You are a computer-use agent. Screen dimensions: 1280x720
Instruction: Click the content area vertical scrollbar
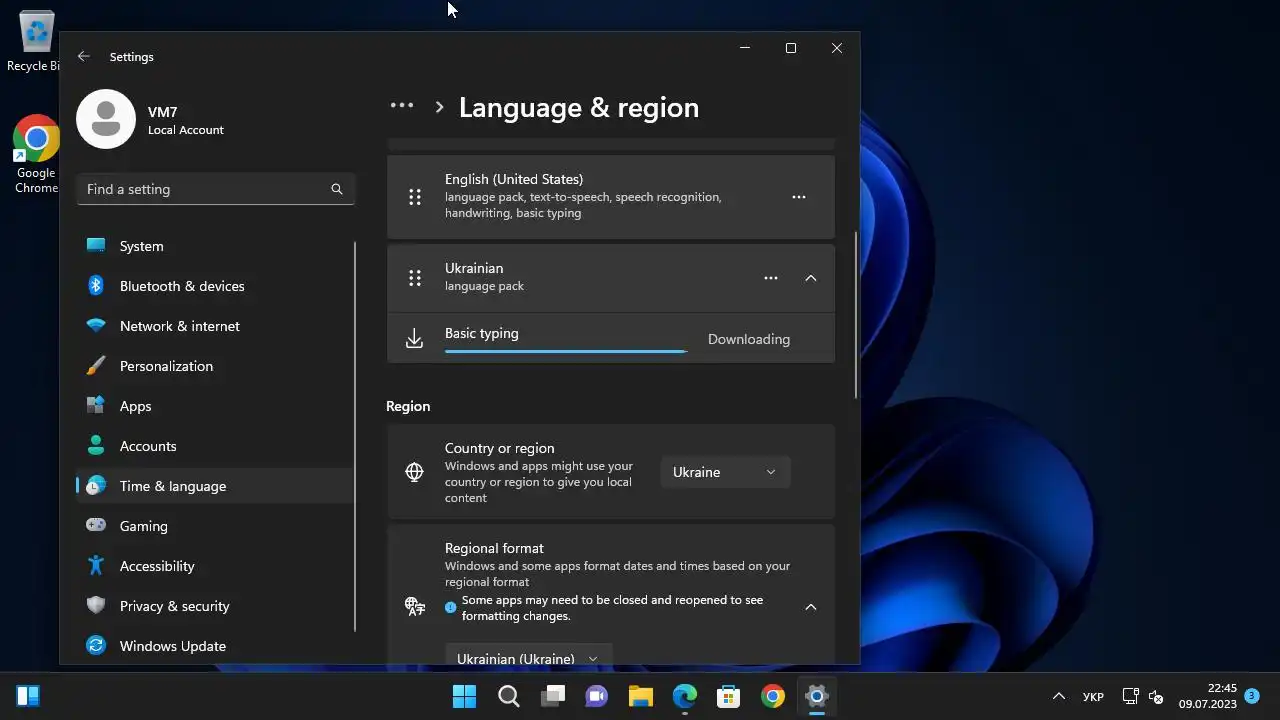856,315
